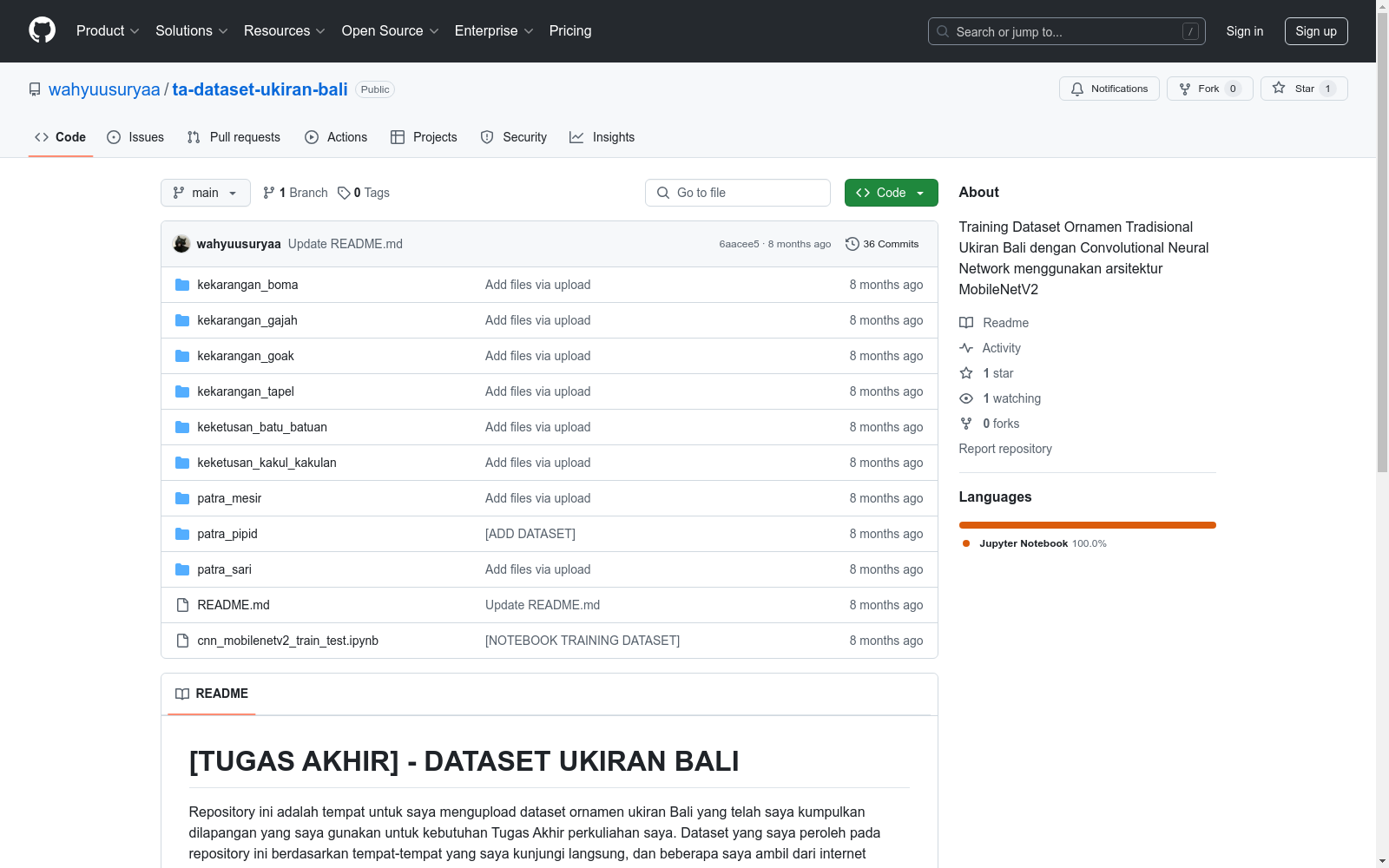Open the Pull requests tab

click(x=234, y=137)
